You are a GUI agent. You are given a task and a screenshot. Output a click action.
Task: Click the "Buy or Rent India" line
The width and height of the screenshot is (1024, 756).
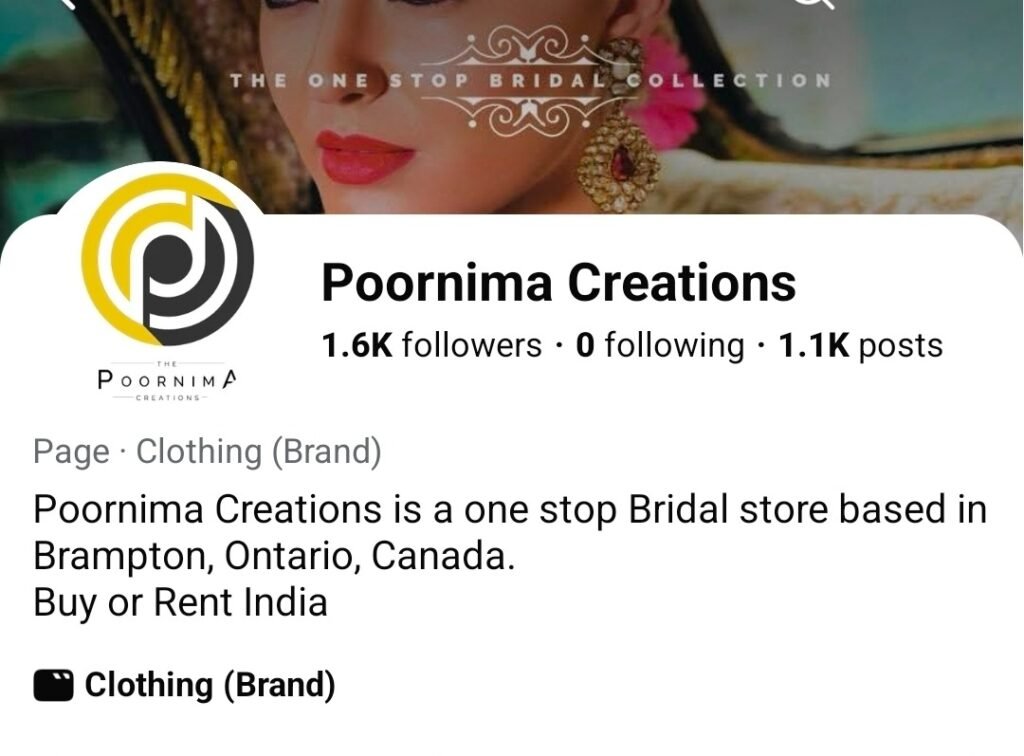click(x=180, y=603)
